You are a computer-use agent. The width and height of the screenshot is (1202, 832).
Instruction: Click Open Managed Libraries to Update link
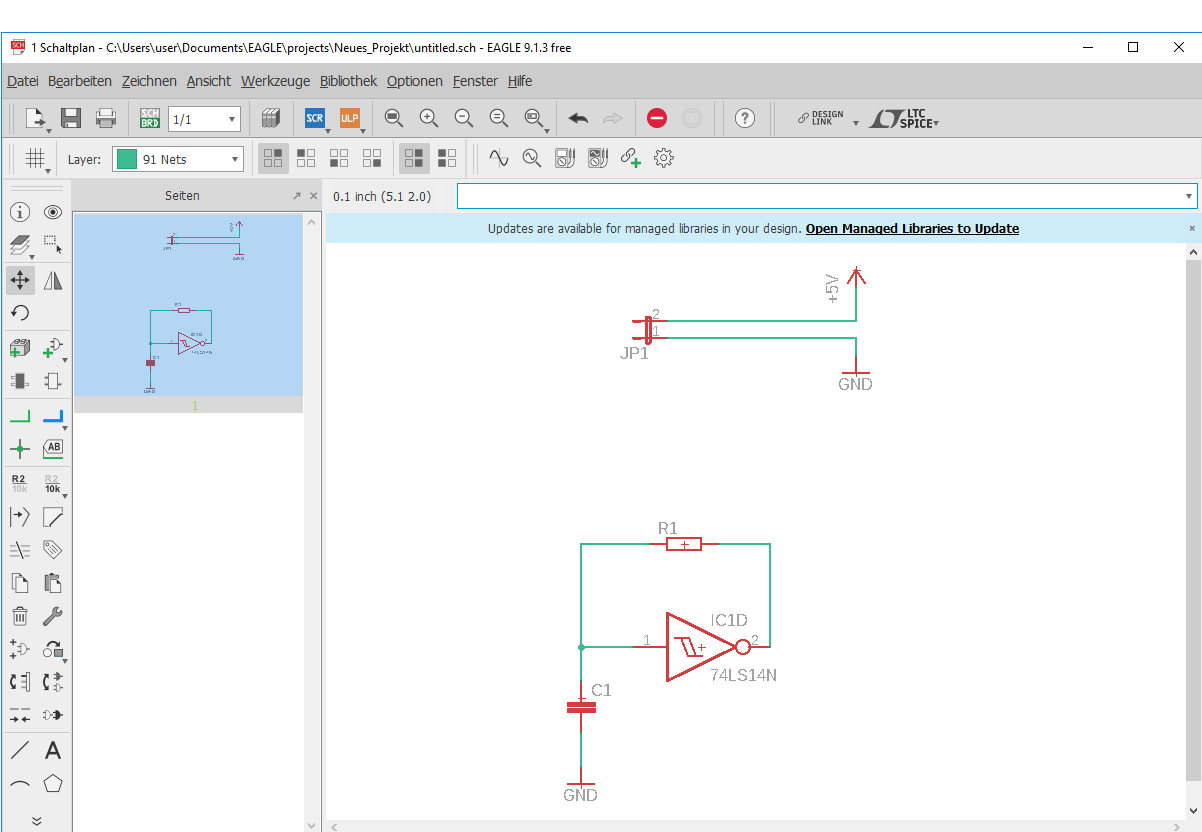tap(912, 228)
